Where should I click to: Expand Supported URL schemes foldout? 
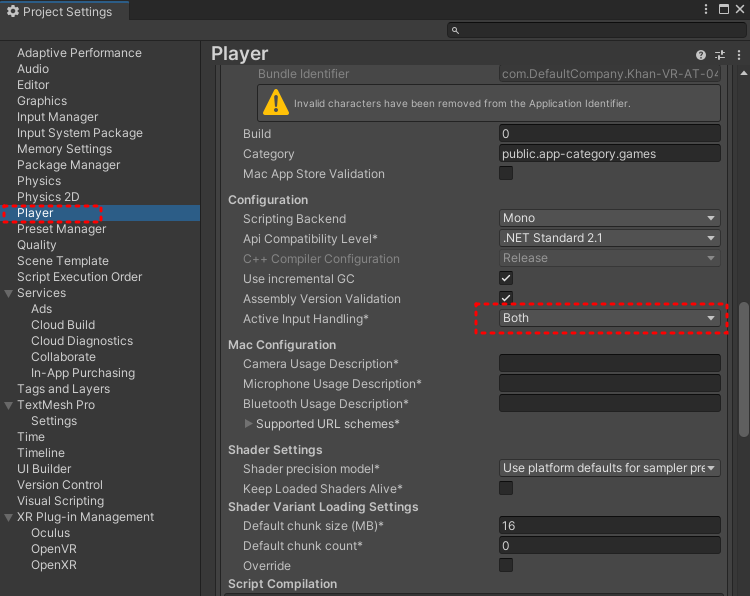click(x=248, y=424)
